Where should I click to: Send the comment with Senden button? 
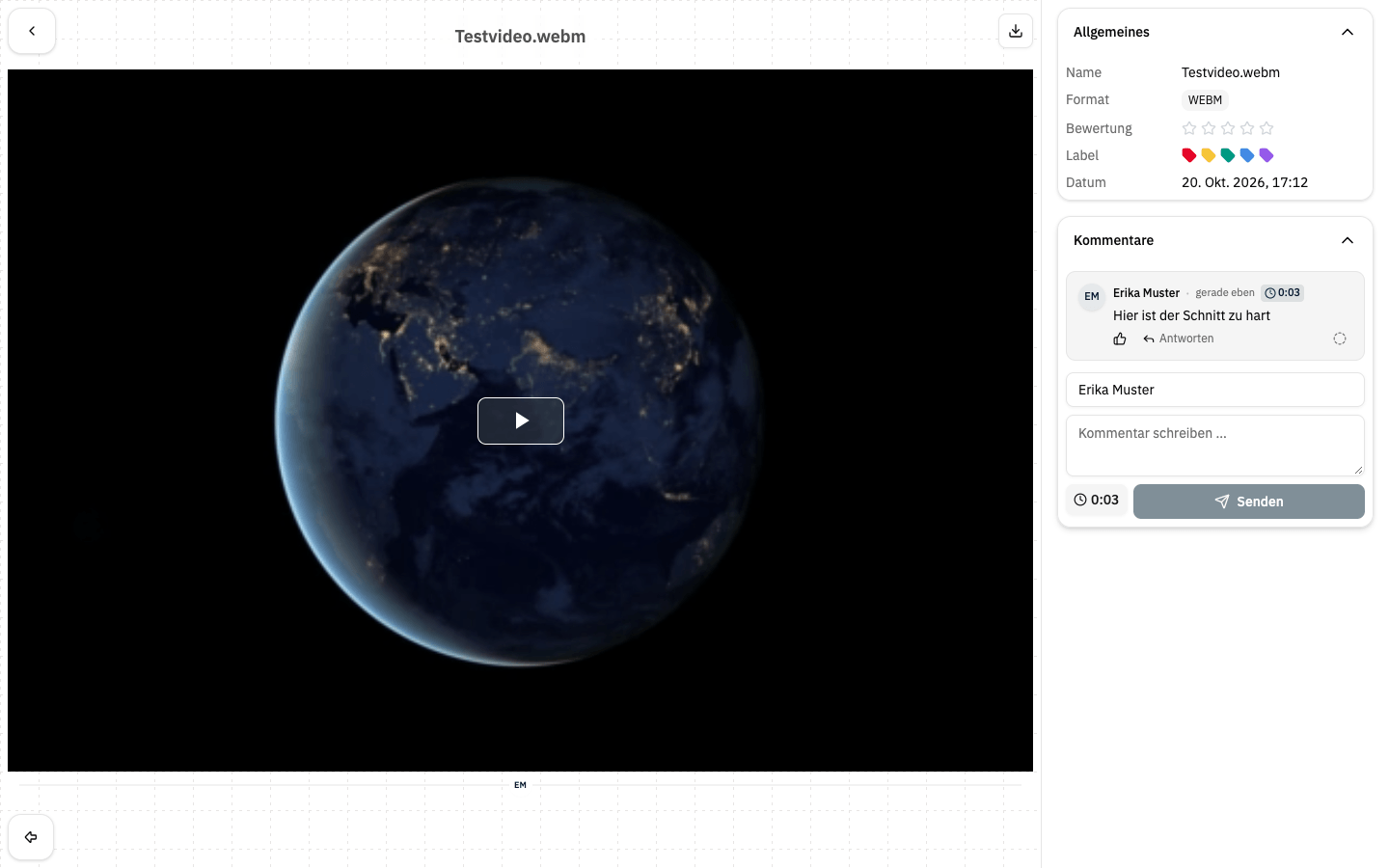[1249, 502]
